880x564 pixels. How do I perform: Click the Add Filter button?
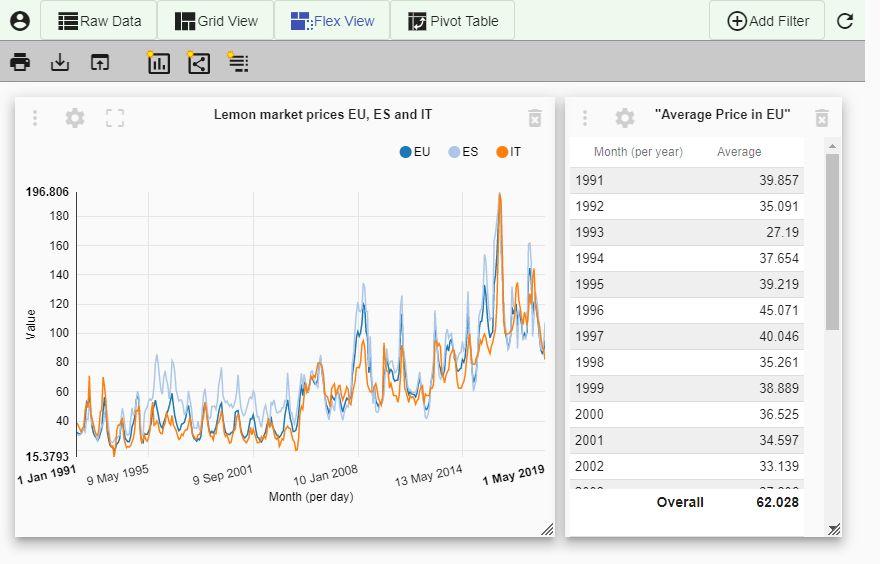tap(767, 20)
